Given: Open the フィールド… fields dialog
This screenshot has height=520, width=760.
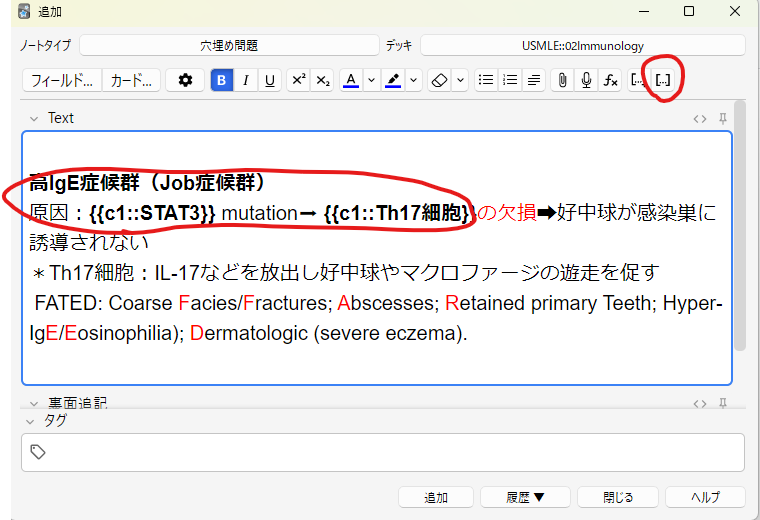Looking at the screenshot, I should (x=62, y=80).
